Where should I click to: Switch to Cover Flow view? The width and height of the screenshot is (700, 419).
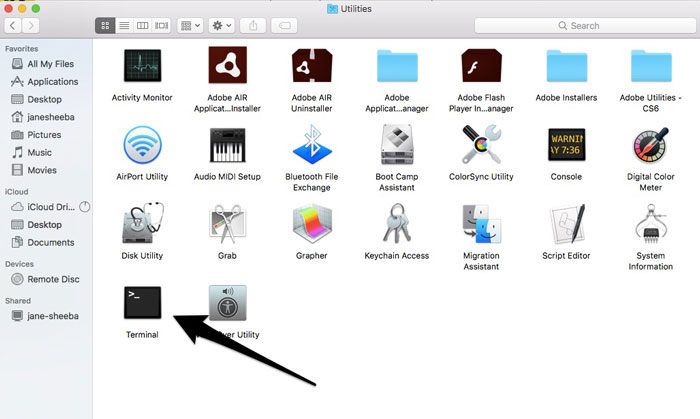pos(162,25)
